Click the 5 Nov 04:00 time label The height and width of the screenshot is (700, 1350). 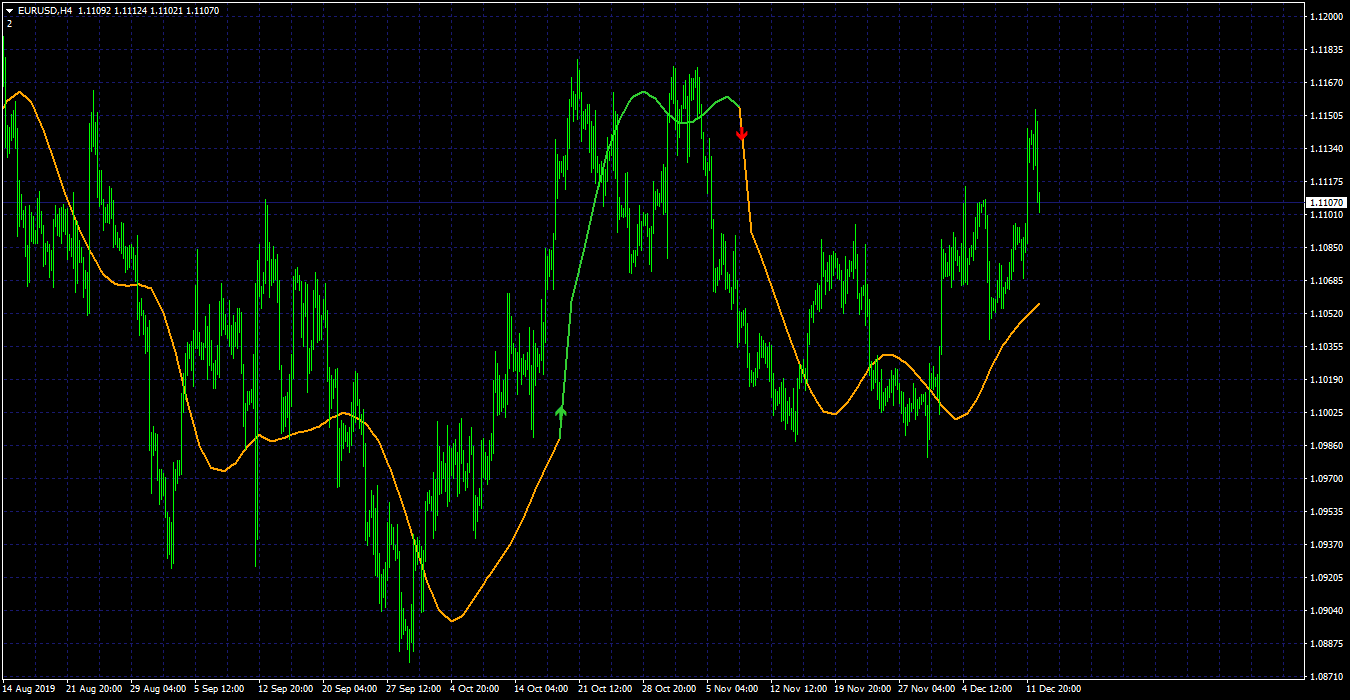click(x=733, y=689)
